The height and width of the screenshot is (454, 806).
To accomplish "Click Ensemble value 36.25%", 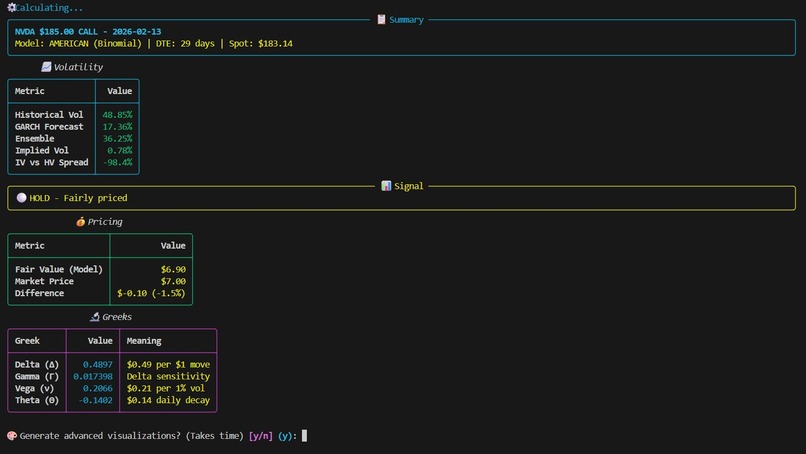I will pos(117,138).
